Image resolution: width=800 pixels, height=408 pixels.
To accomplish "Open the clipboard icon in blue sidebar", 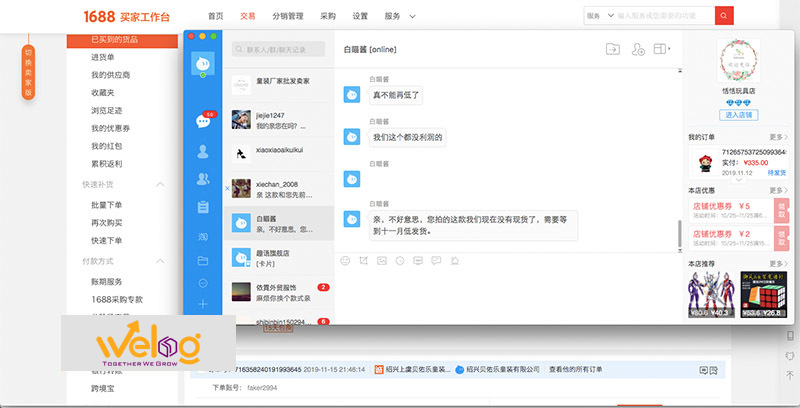I will (203, 207).
